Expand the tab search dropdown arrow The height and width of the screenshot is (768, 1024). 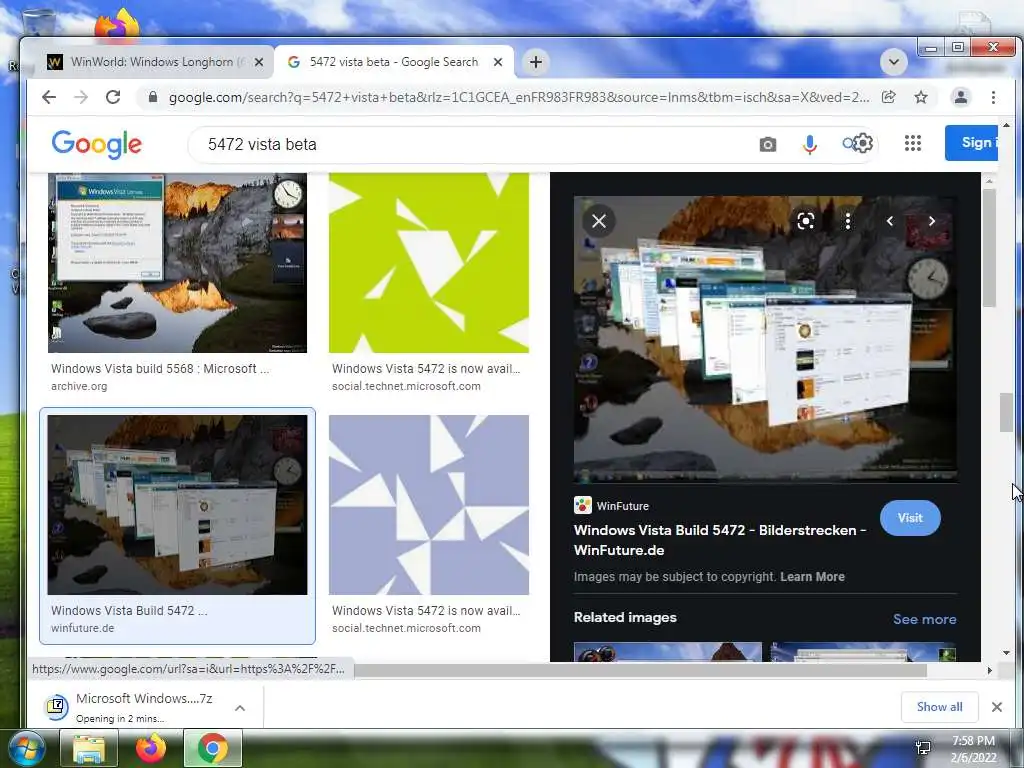pyautogui.click(x=893, y=62)
